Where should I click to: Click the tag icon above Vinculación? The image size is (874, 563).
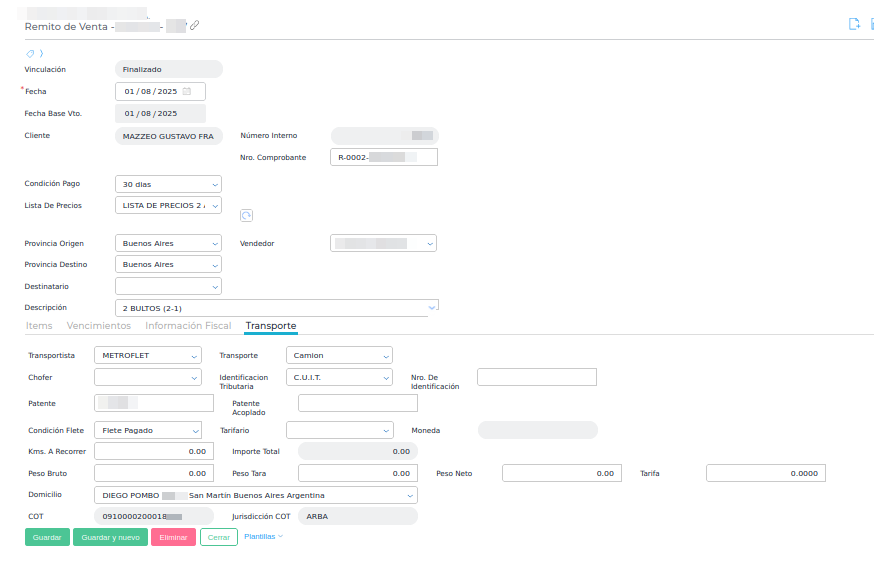click(x=29, y=53)
